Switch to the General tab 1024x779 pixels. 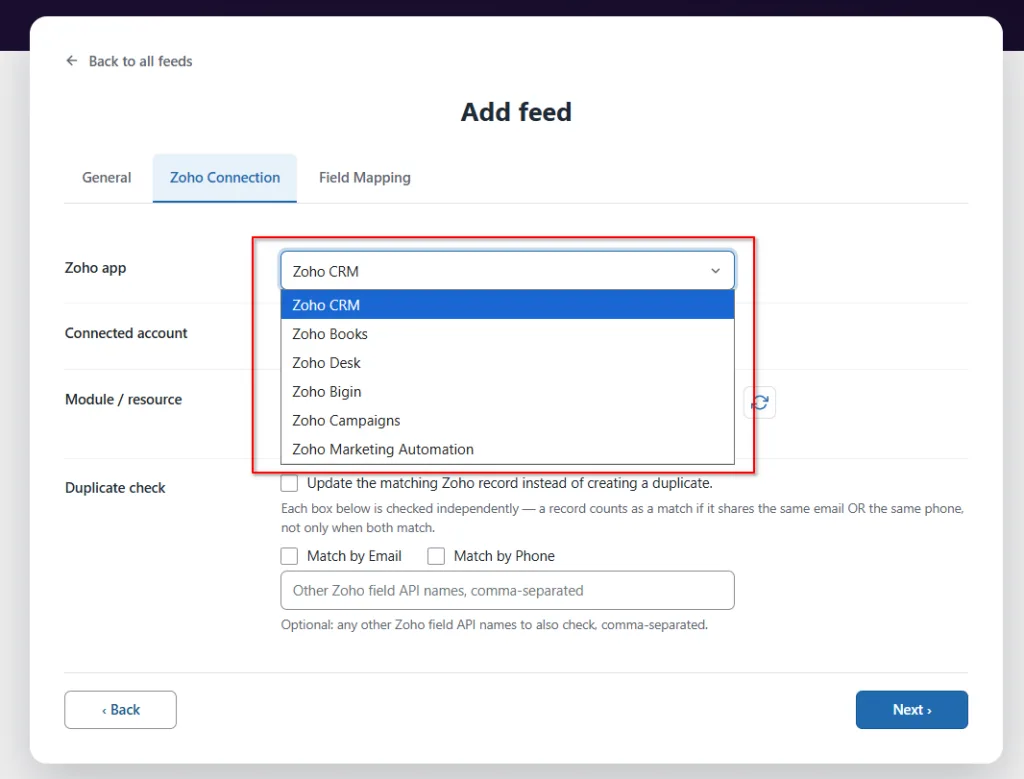coord(106,178)
